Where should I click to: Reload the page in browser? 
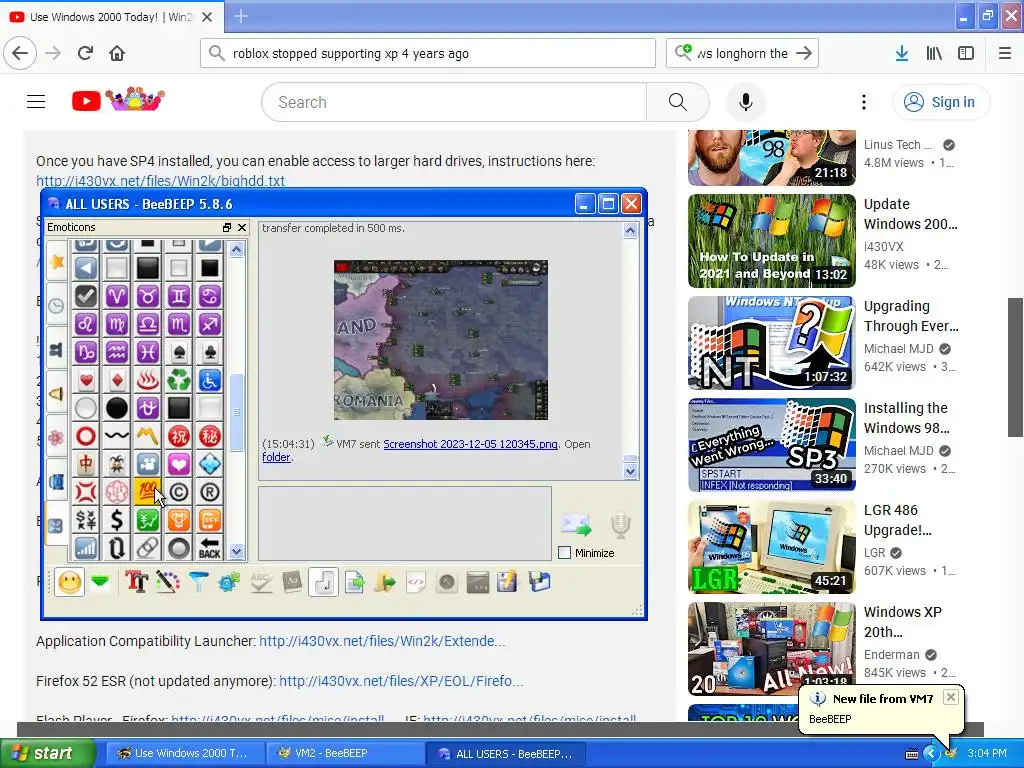(x=85, y=53)
